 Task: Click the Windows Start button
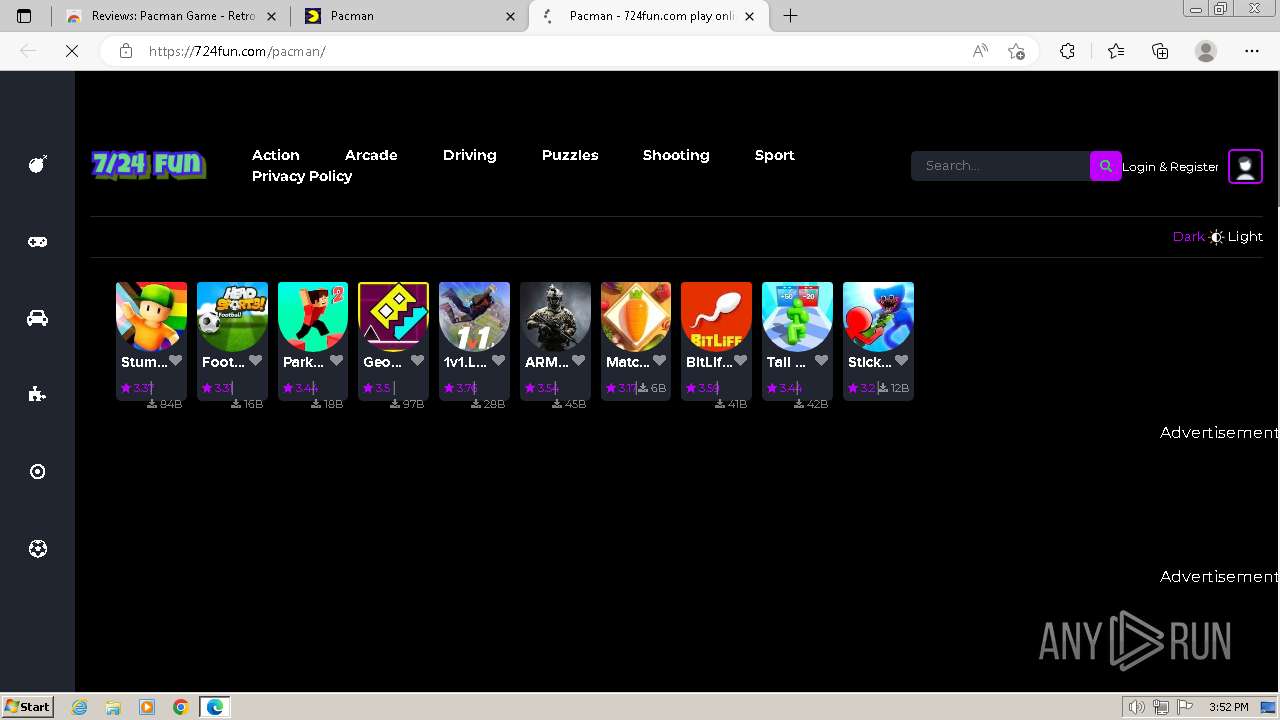27,706
